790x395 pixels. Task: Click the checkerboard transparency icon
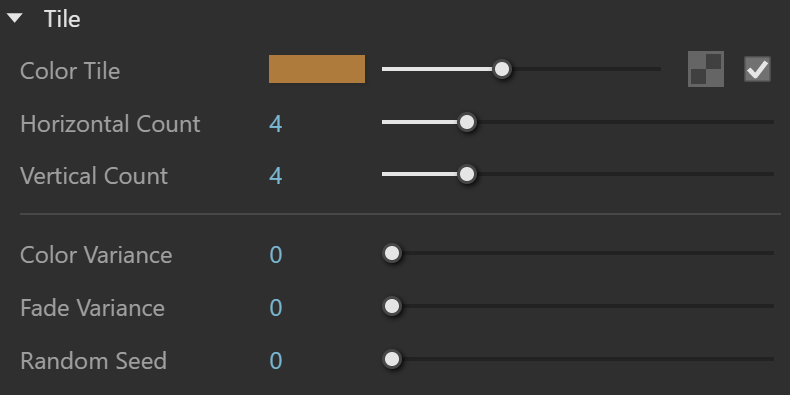click(x=706, y=69)
